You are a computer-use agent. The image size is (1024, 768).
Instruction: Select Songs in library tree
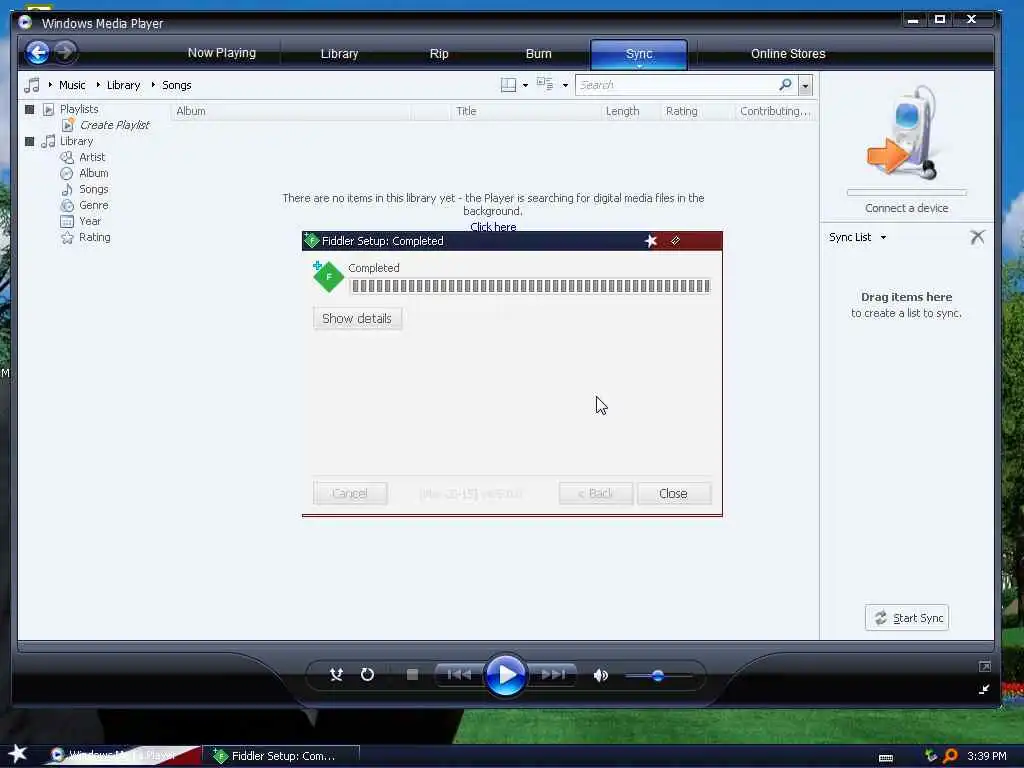93,189
